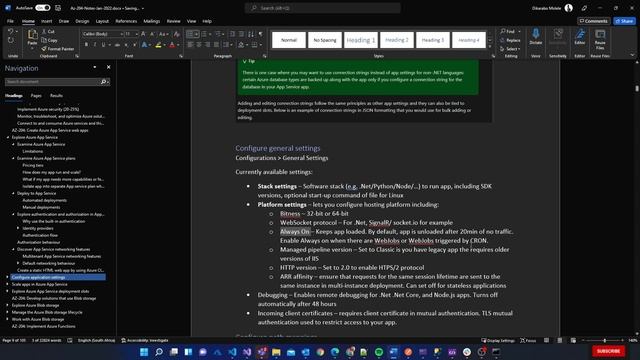Sort paragraphs button

pos(251,34)
